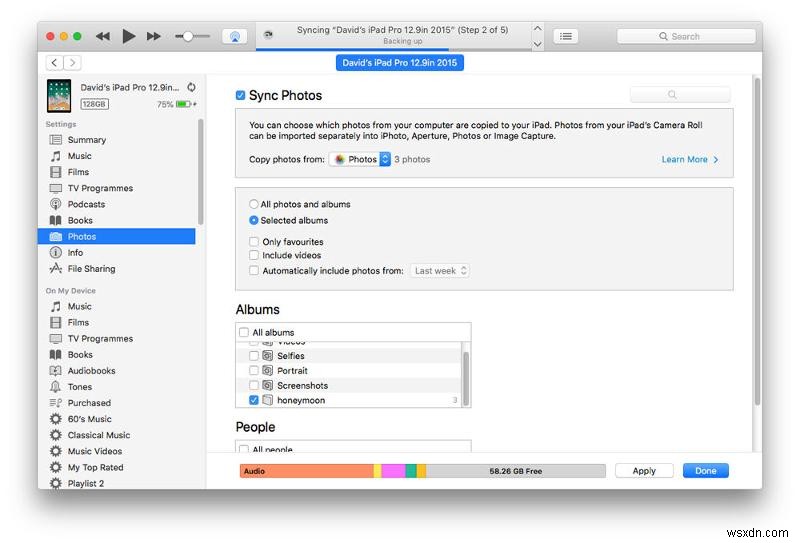Open Podcasts in the sidebar
The width and height of the screenshot is (800, 543).
86,204
